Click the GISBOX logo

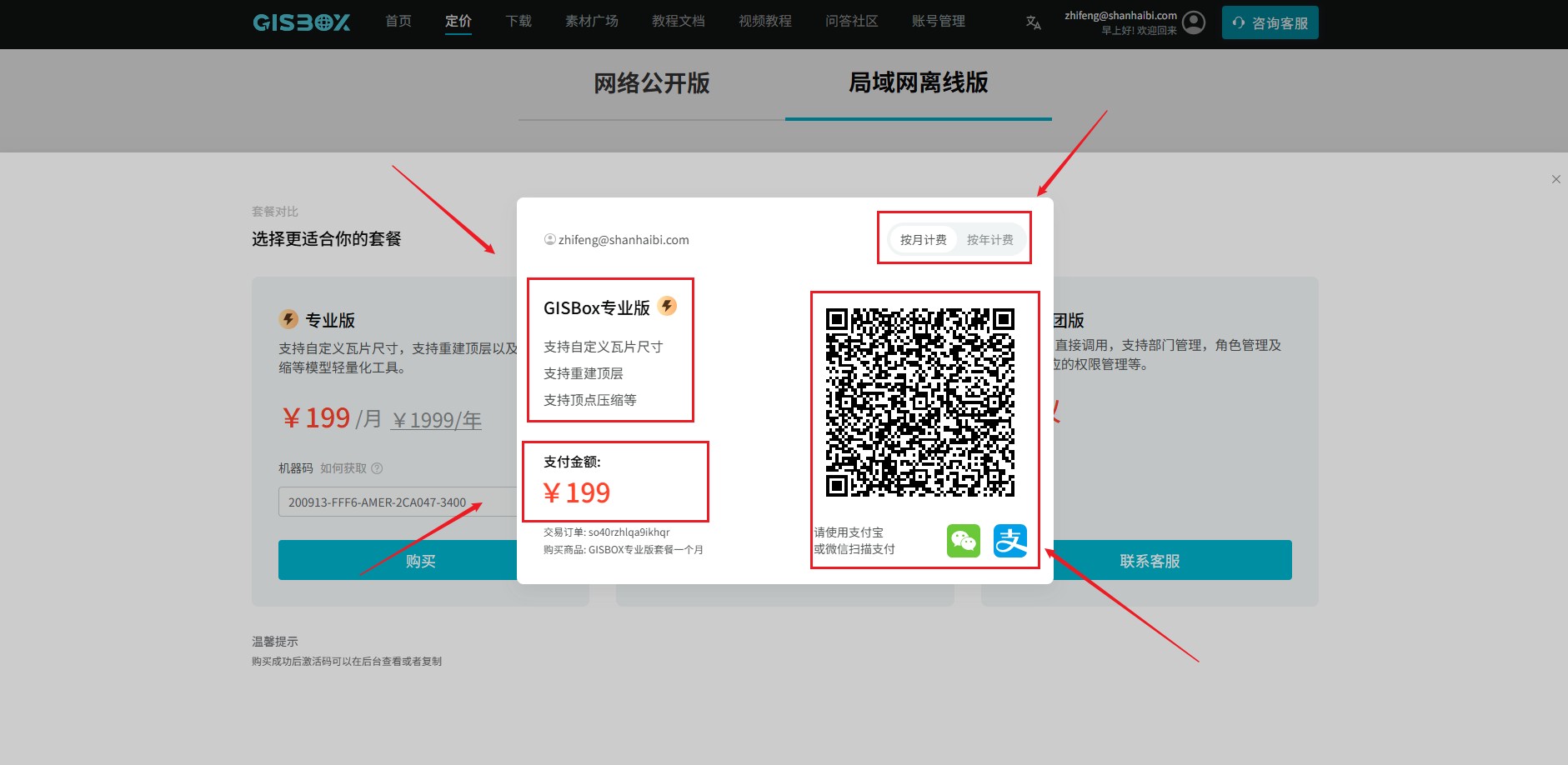(301, 22)
